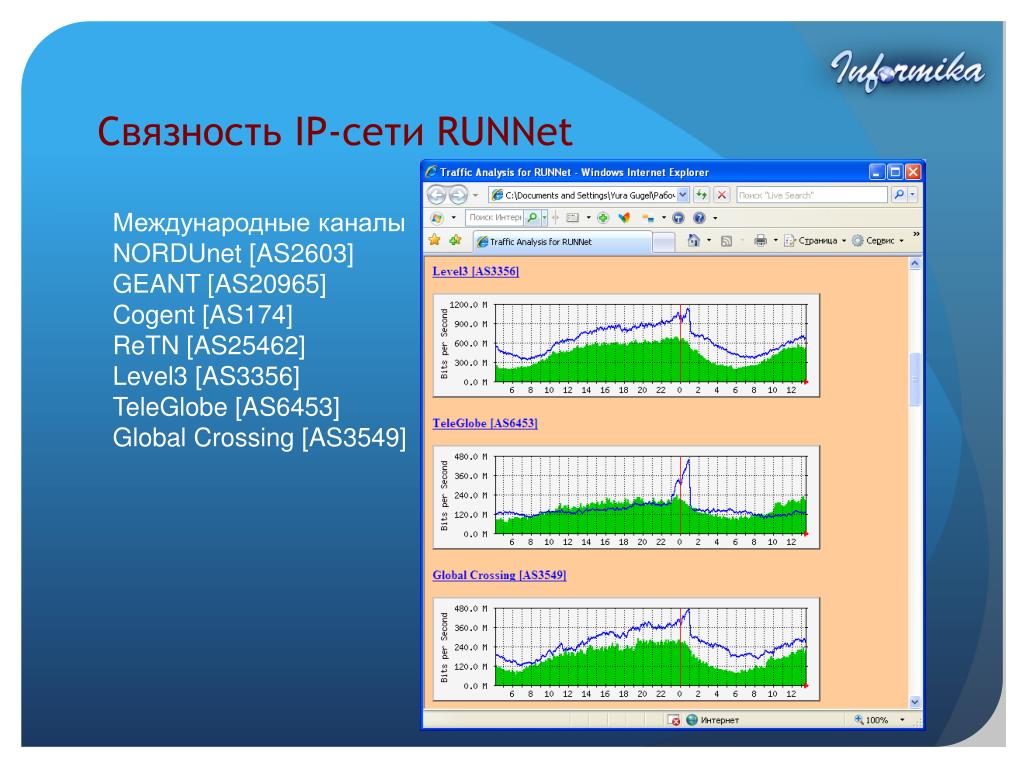1024x768 pixels.
Task: Click the Refresh page icon
Action: [701, 195]
